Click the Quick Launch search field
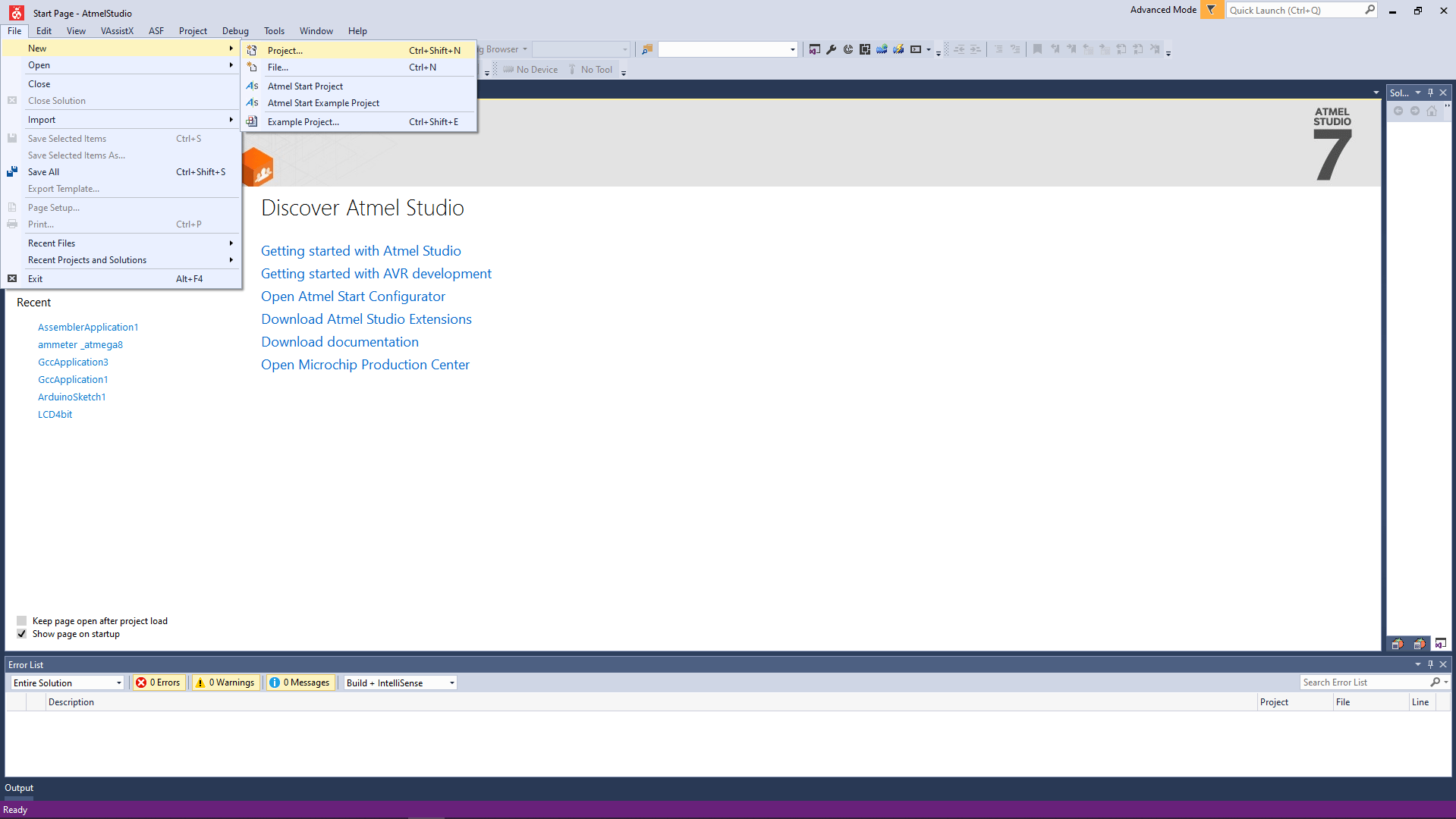Viewport: 1456px width, 819px height. (1294, 10)
